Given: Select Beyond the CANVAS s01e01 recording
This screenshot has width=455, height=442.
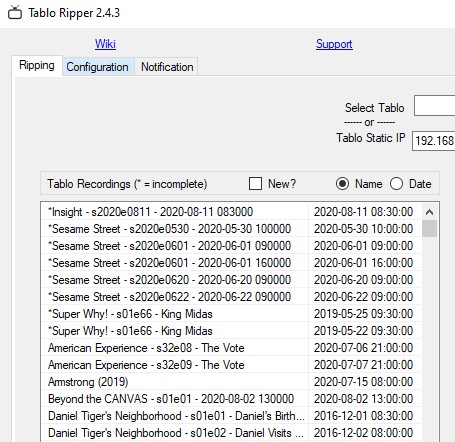Looking at the screenshot, I should coord(231,399).
